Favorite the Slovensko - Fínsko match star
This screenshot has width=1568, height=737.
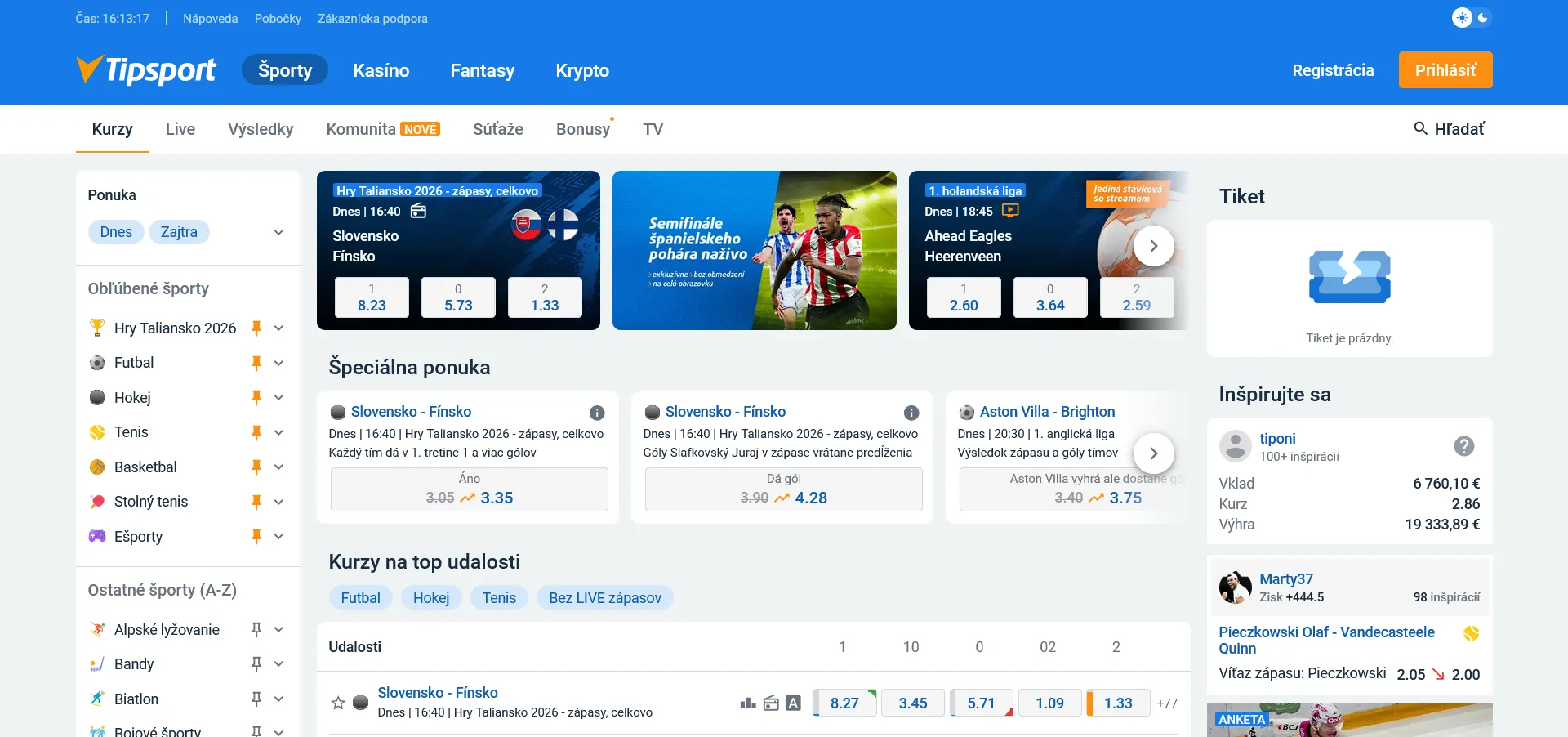click(338, 703)
